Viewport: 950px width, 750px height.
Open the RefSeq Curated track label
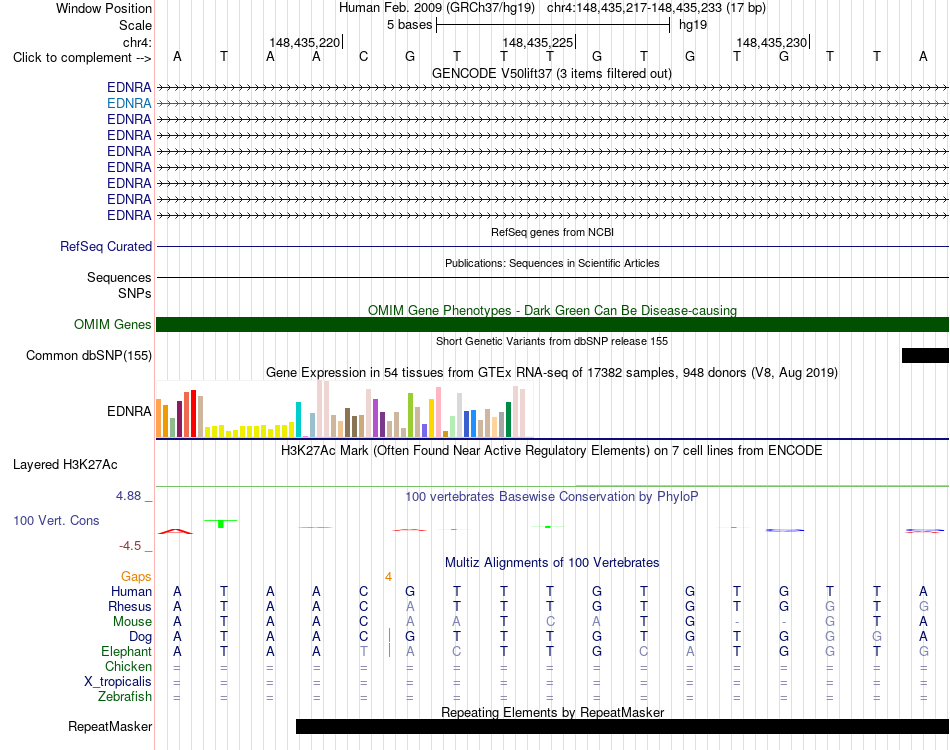tap(106, 247)
